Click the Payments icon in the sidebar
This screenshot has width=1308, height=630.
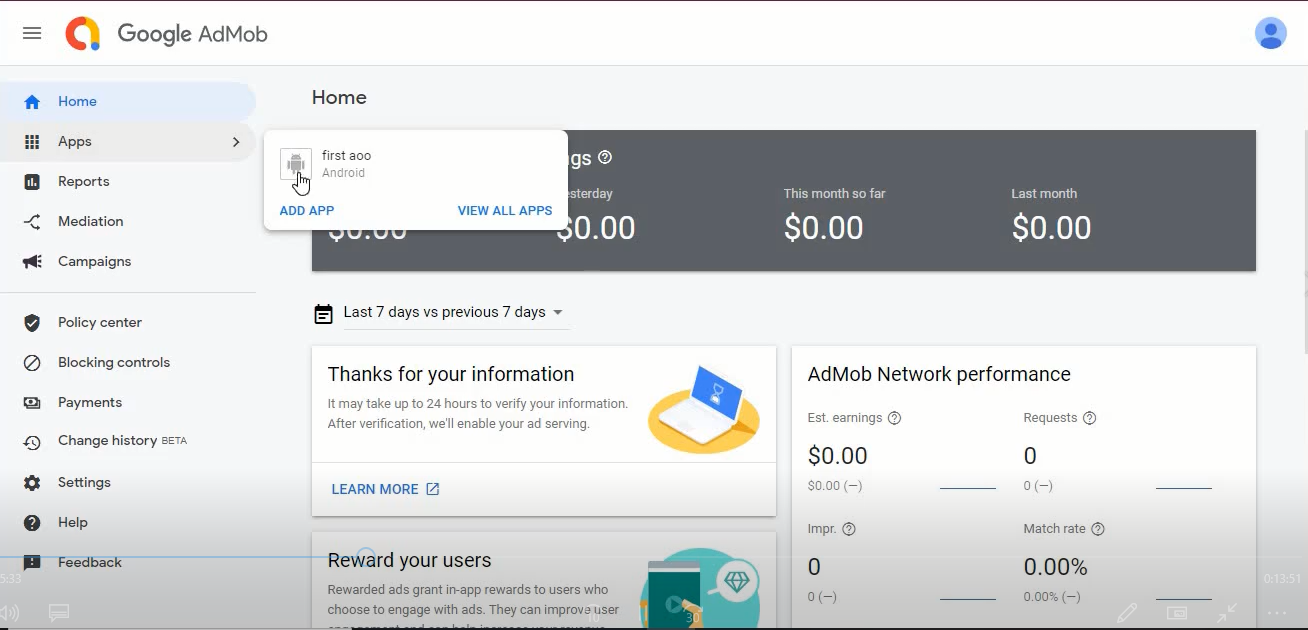point(31,402)
